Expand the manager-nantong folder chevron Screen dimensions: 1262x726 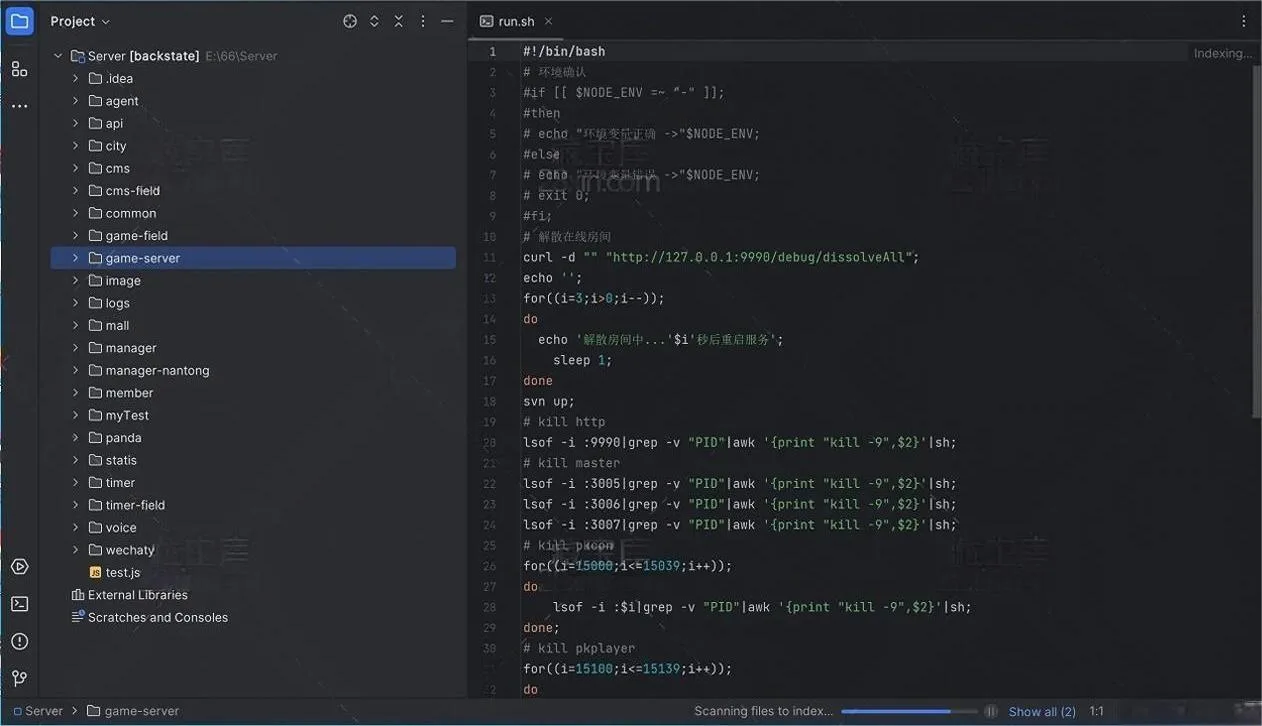pos(75,370)
